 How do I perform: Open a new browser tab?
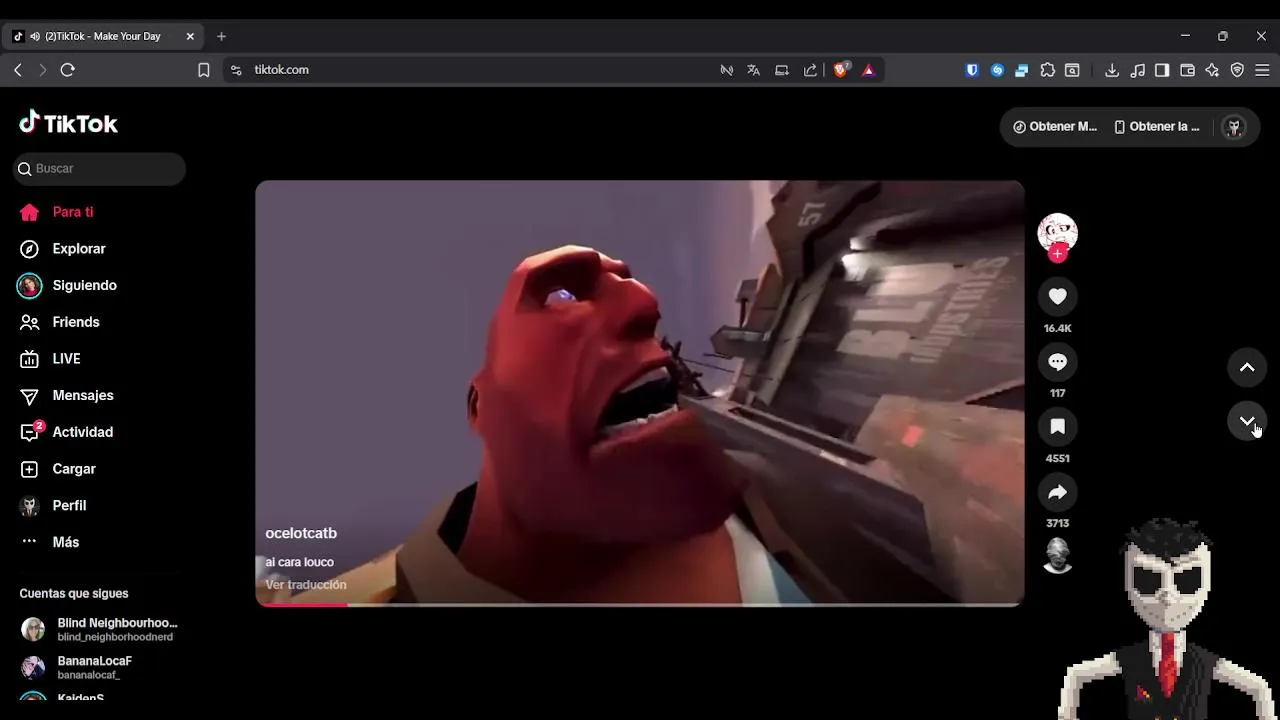coord(221,36)
